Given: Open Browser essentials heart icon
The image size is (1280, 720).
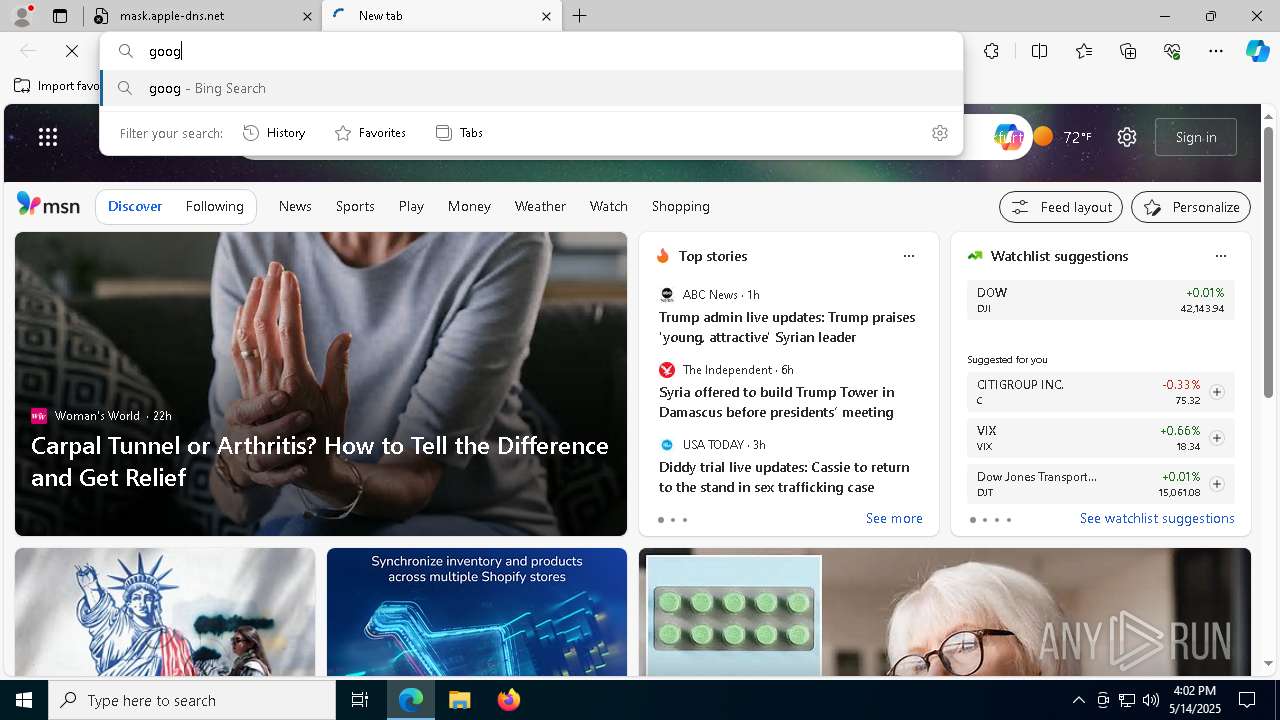Looking at the screenshot, I should click(x=1172, y=51).
